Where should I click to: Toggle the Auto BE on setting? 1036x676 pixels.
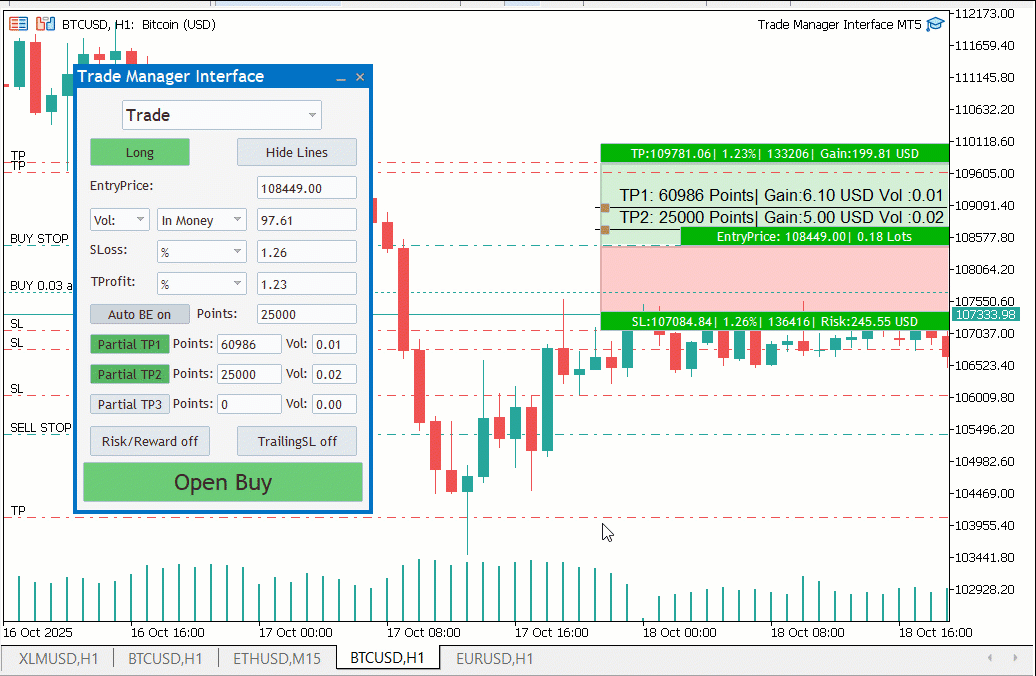(139, 313)
